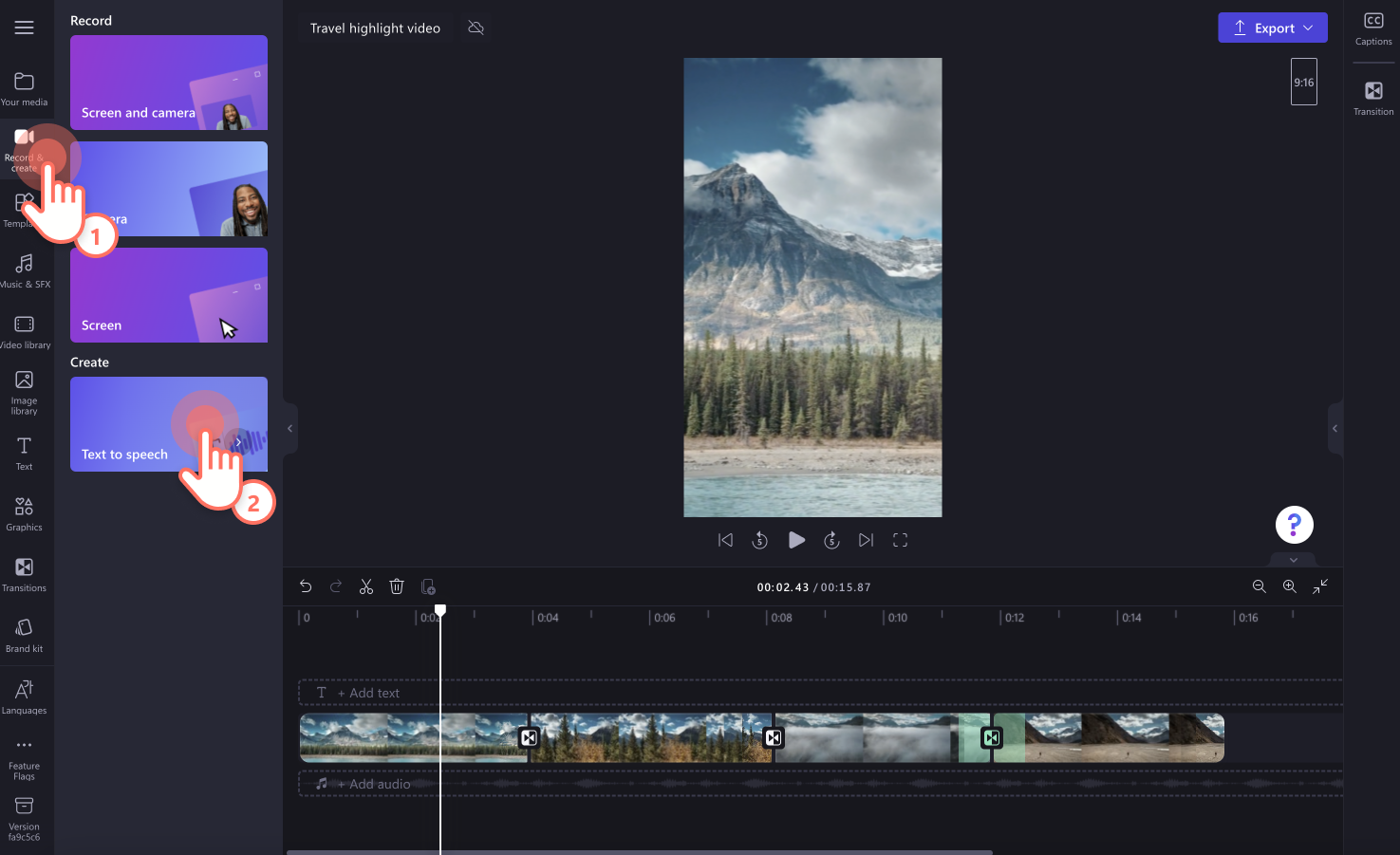Open Captions panel
This screenshot has height=855, width=1400.
(1373, 29)
